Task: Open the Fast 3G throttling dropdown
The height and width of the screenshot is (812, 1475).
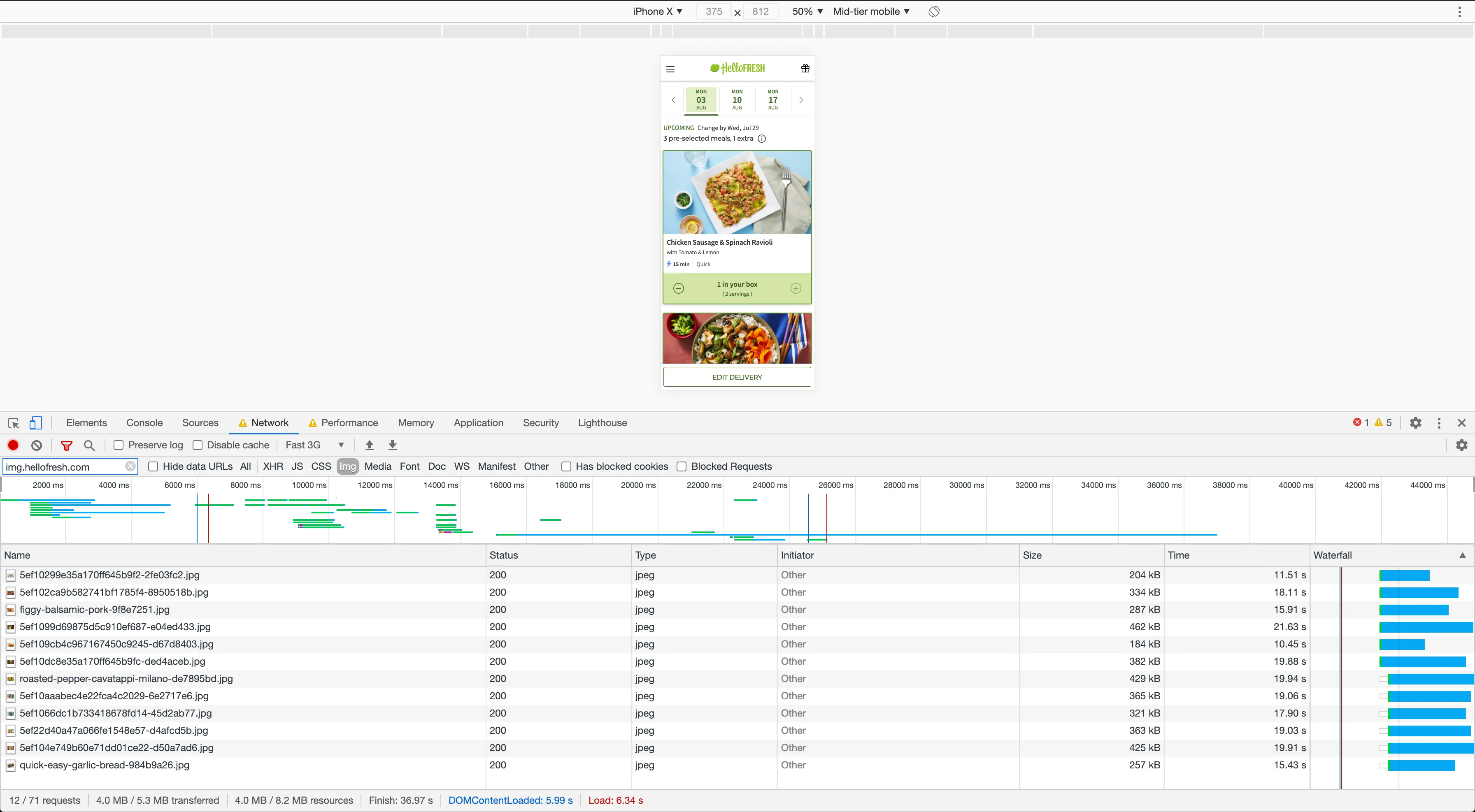Action: [x=314, y=445]
